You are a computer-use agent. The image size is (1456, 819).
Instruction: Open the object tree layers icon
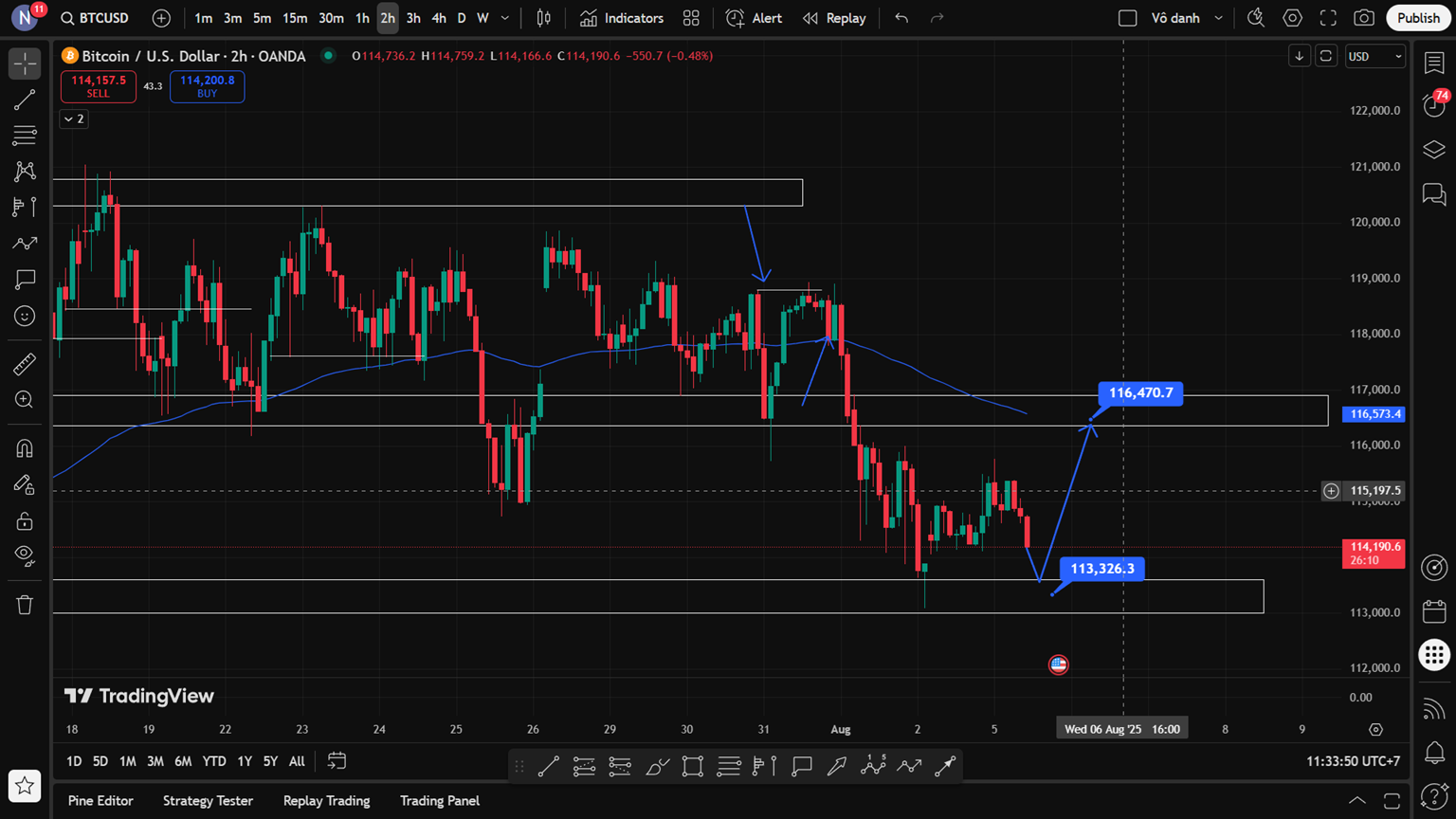tap(1434, 150)
